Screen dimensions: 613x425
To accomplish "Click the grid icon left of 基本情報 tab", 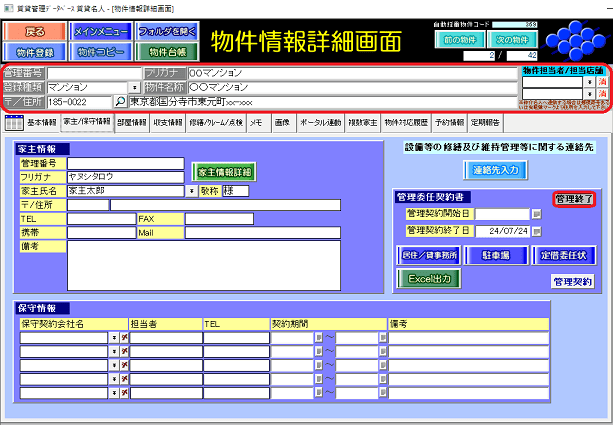I will [14, 123].
